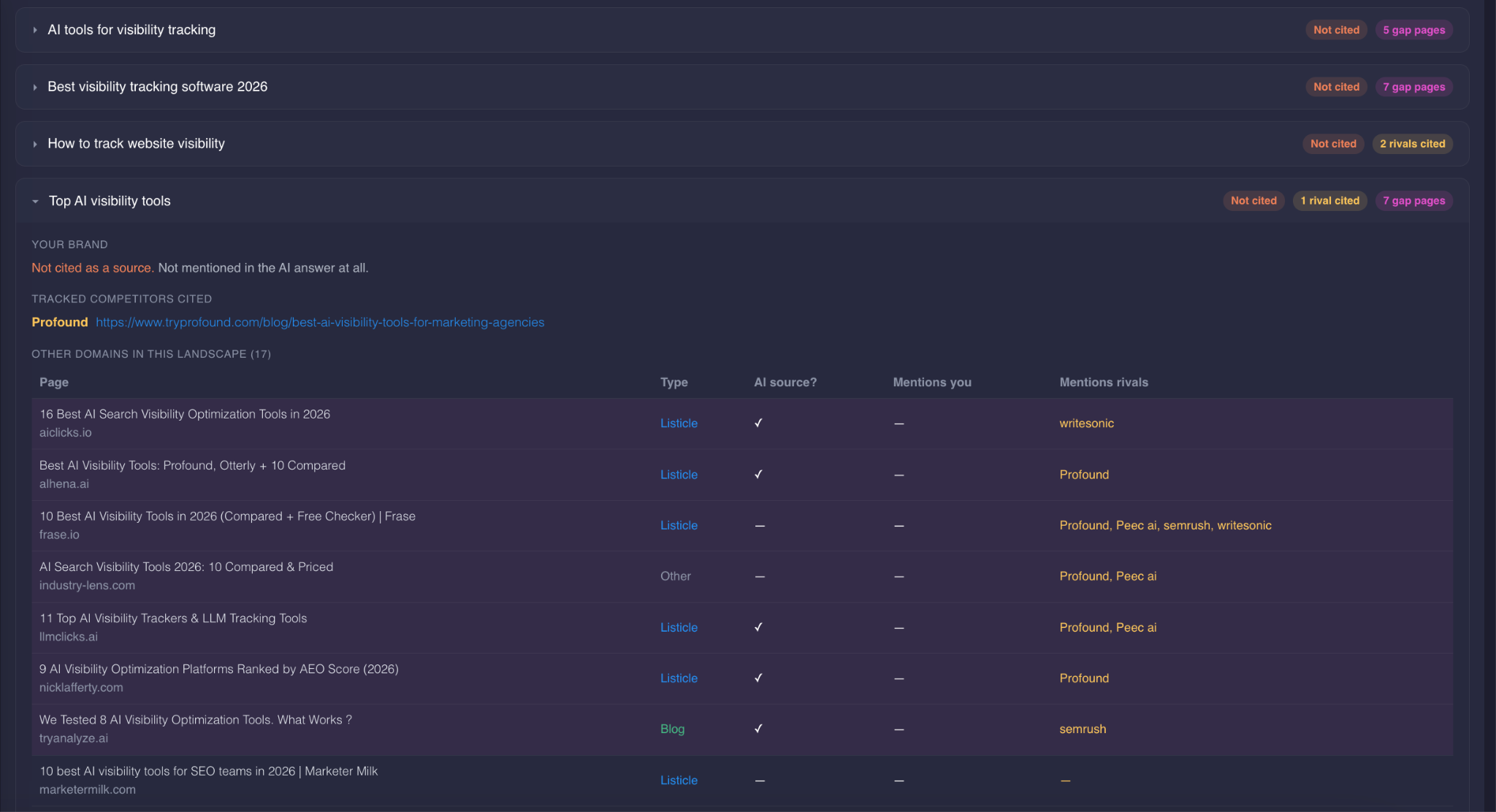Click Listicle type in nicklafferty.com row
1496x812 pixels.
[679, 678]
